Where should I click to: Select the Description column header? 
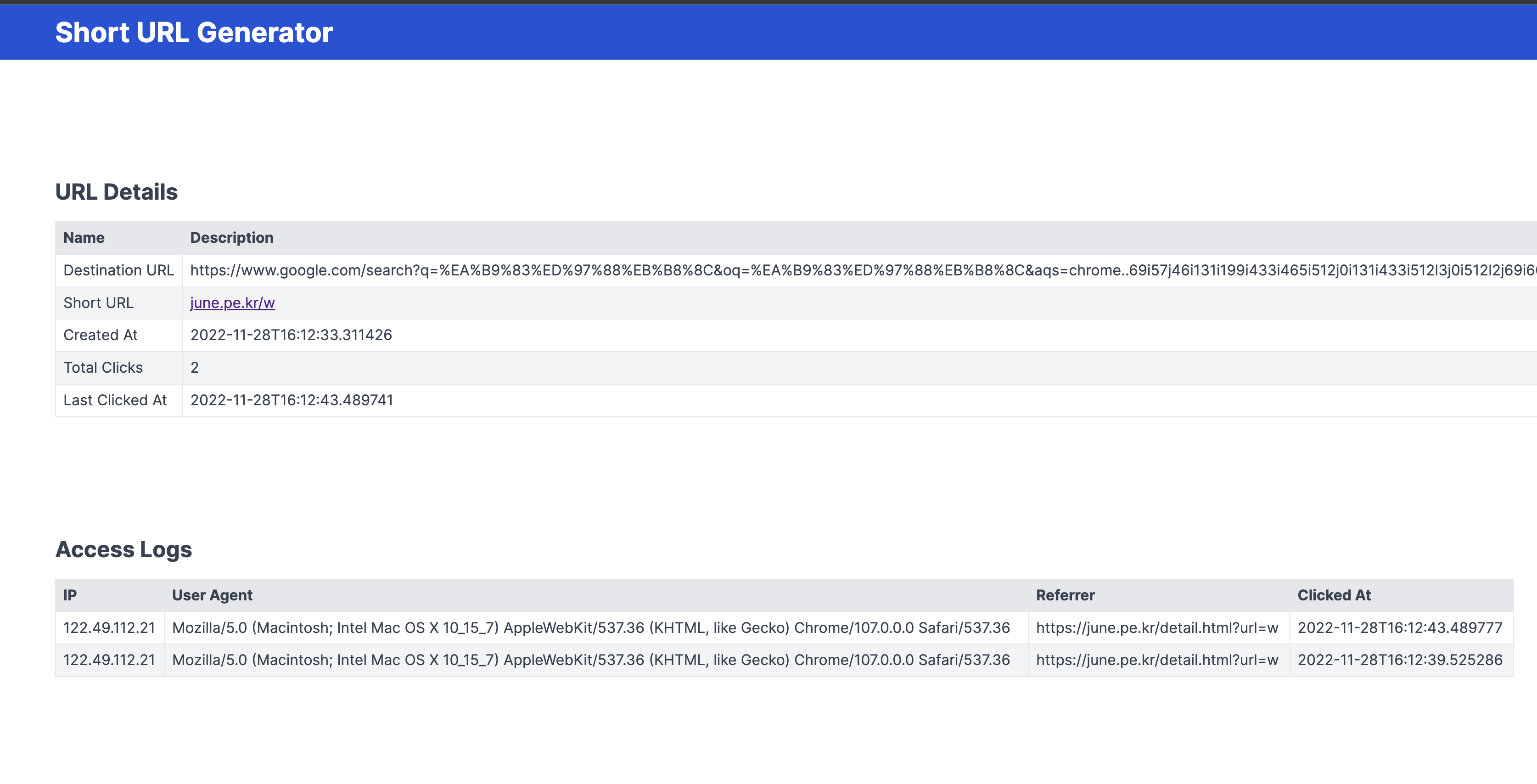[231, 237]
